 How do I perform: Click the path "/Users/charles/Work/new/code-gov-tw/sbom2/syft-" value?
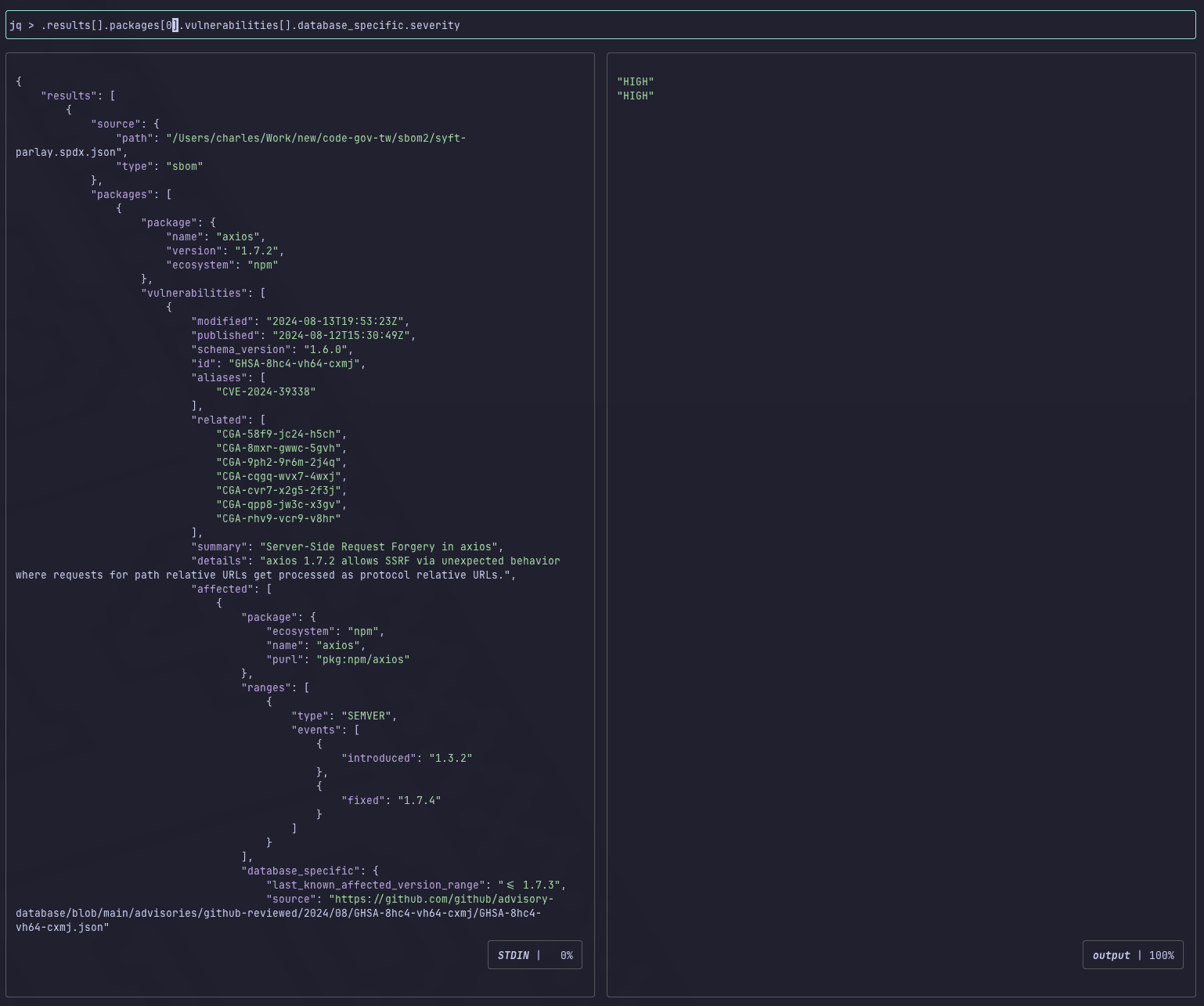(316, 138)
